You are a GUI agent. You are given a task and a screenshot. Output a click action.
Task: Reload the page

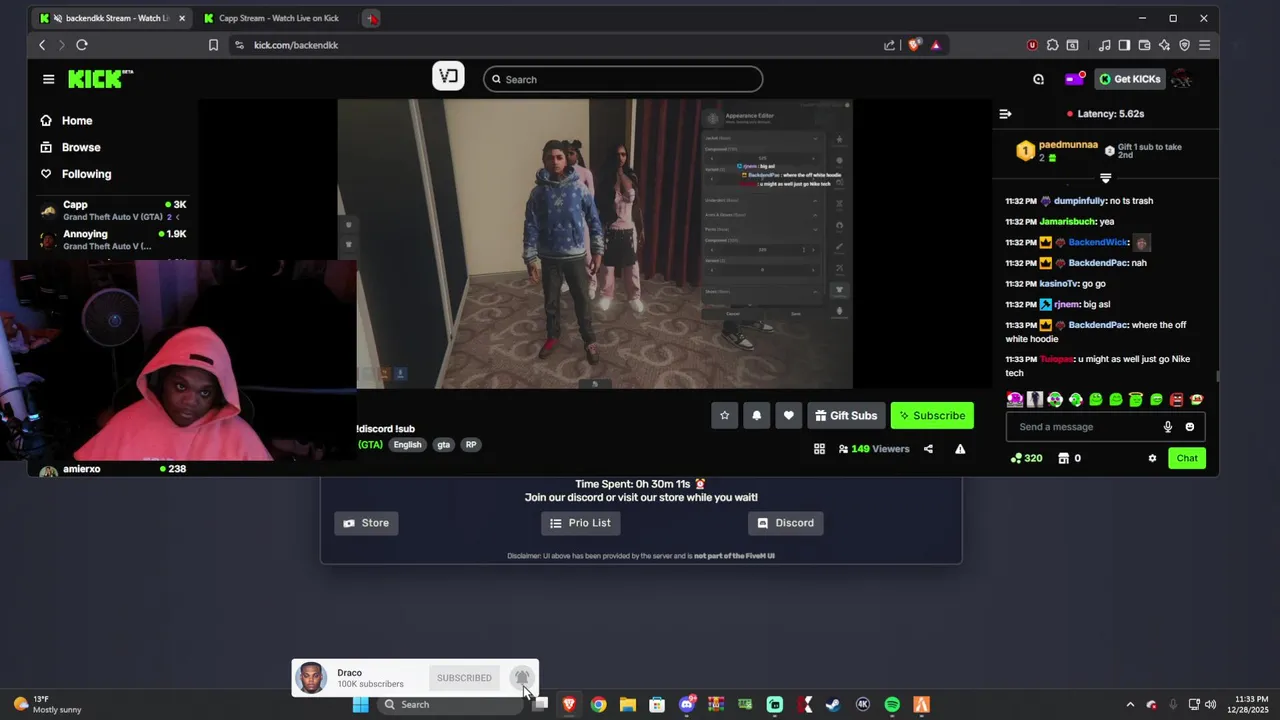[82, 45]
